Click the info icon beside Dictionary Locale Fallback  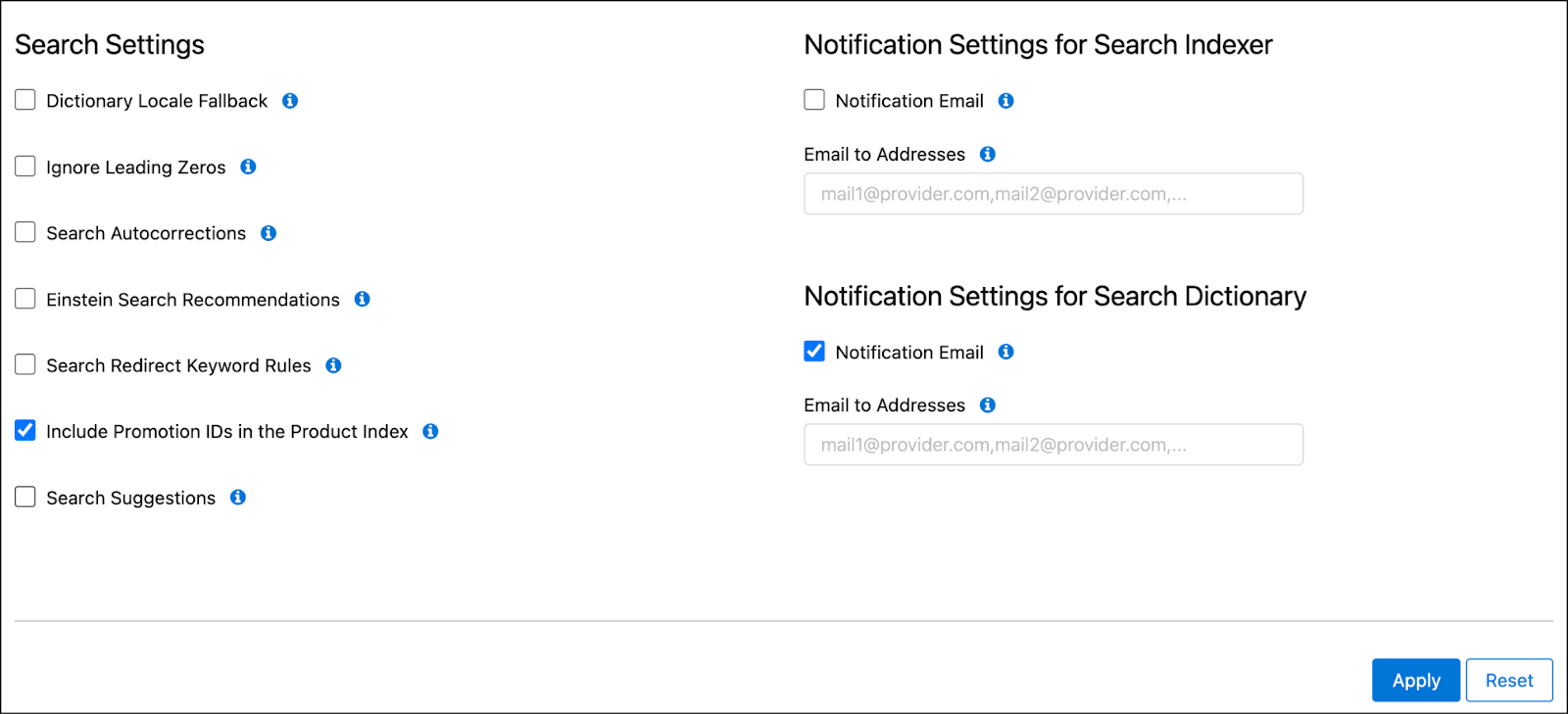[x=289, y=100]
